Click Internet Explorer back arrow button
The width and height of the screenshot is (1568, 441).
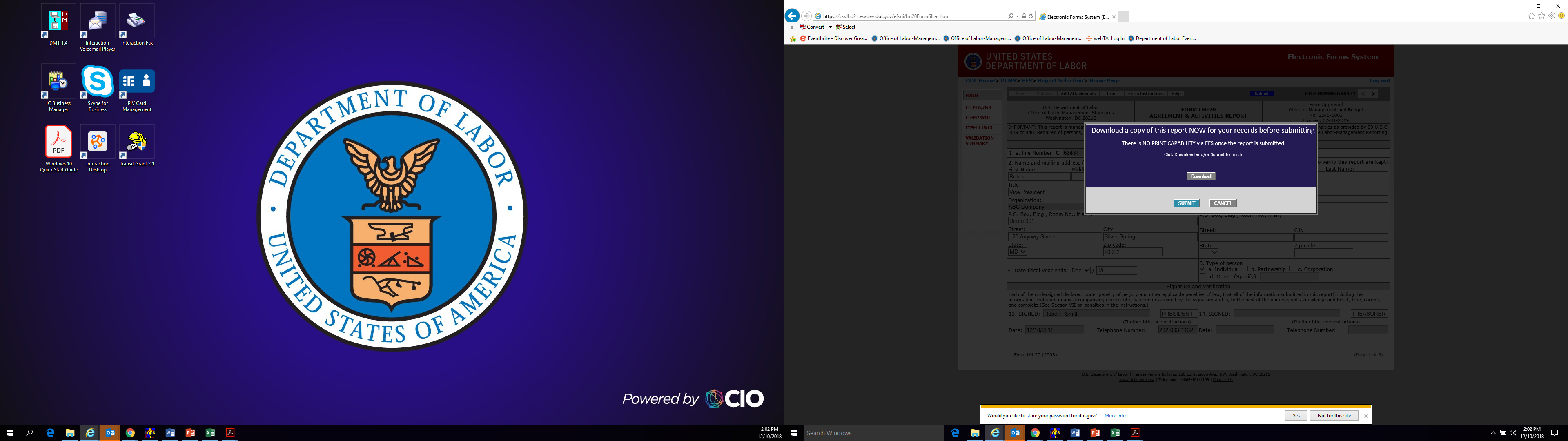click(792, 16)
